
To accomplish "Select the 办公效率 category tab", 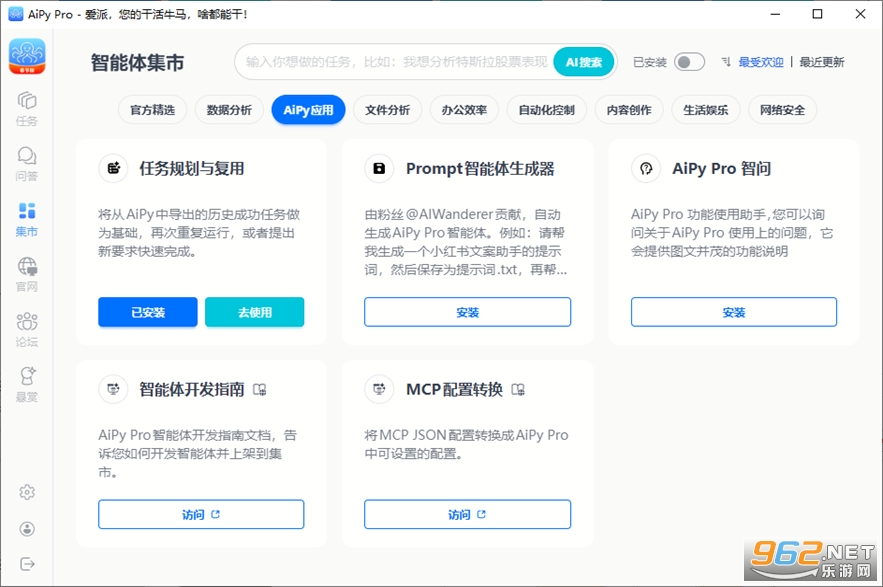I will (464, 110).
